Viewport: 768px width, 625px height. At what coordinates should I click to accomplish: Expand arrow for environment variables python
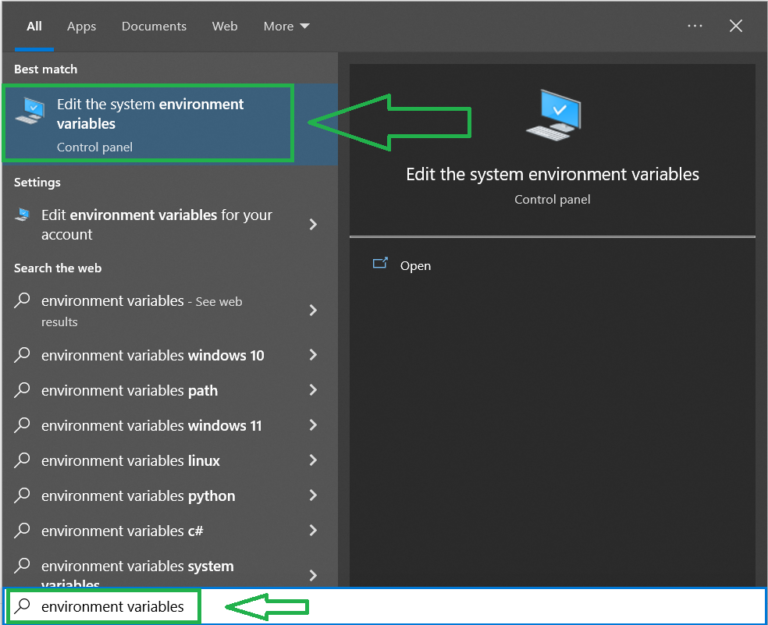coord(313,496)
